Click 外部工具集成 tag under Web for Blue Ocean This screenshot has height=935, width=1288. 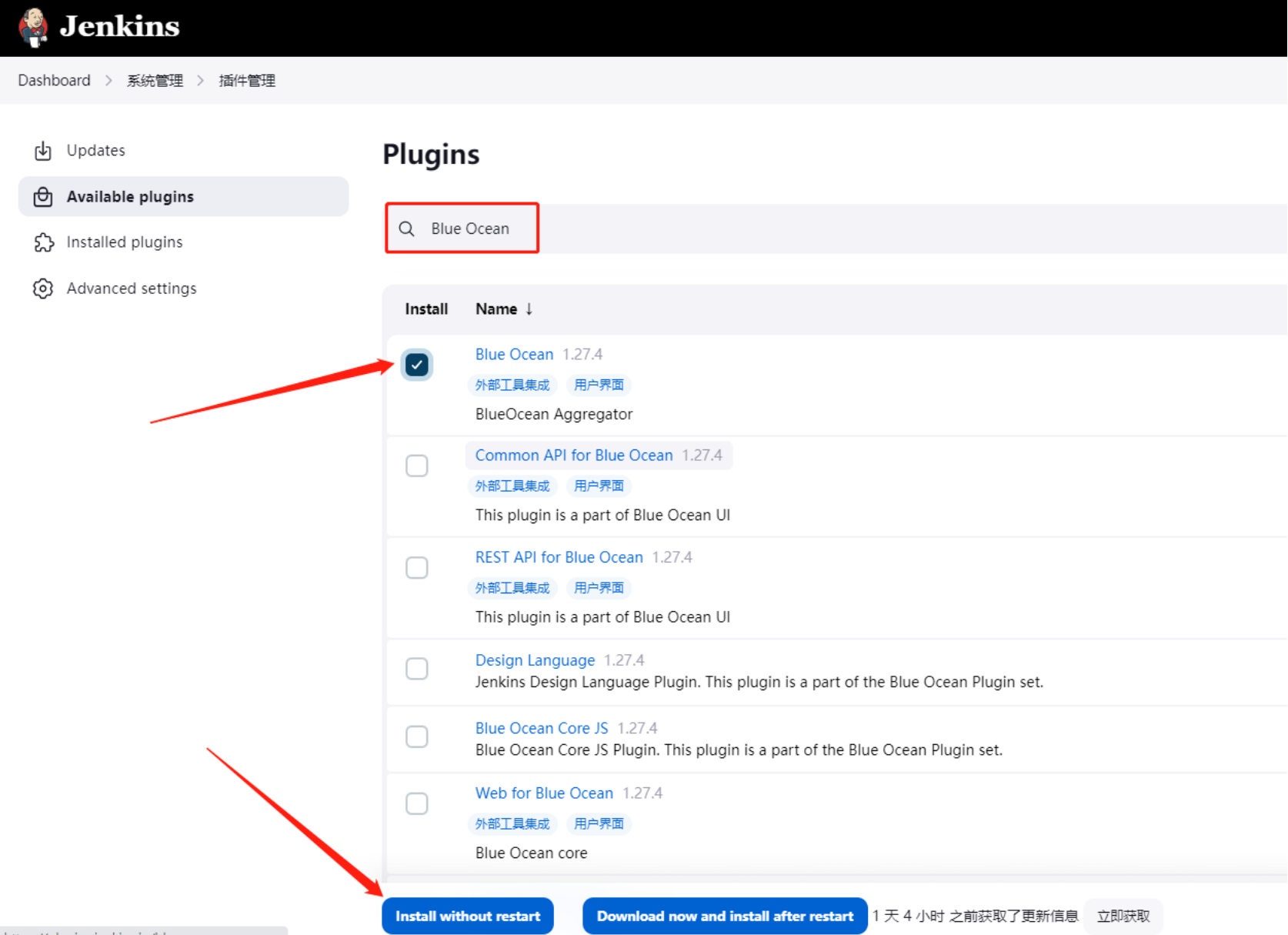[x=512, y=824]
